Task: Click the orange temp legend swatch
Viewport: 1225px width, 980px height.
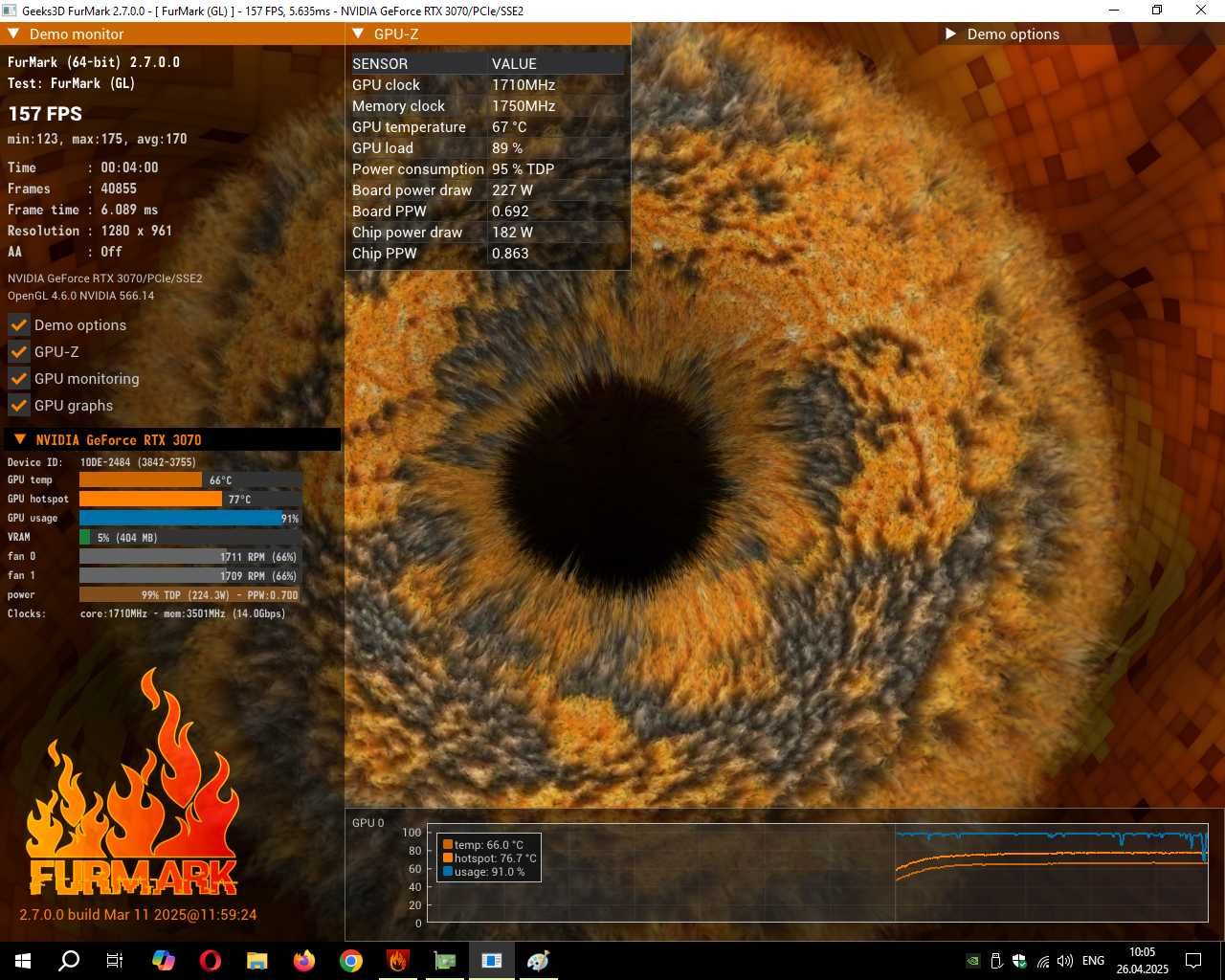Action: pyautogui.click(x=448, y=845)
